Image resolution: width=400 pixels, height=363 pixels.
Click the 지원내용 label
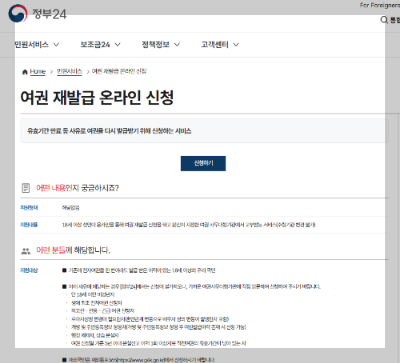[29, 225]
